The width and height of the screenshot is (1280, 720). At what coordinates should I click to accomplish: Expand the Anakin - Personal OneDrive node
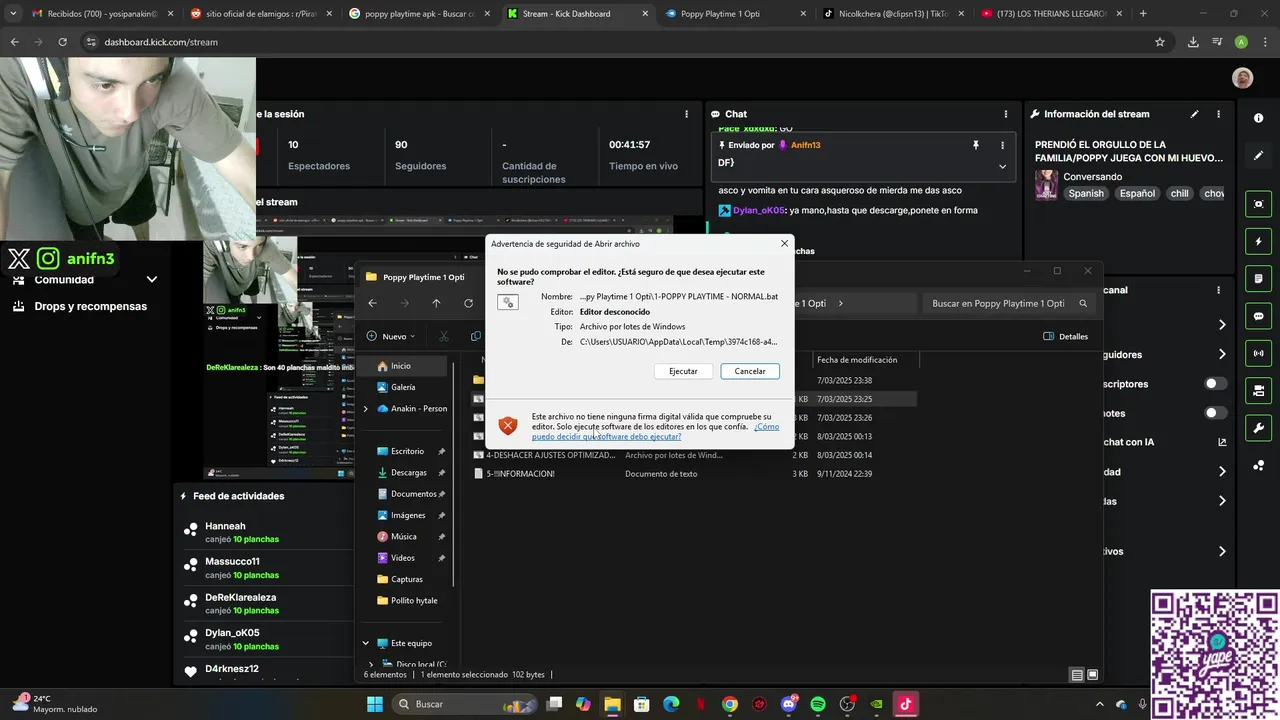pos(366,408)
